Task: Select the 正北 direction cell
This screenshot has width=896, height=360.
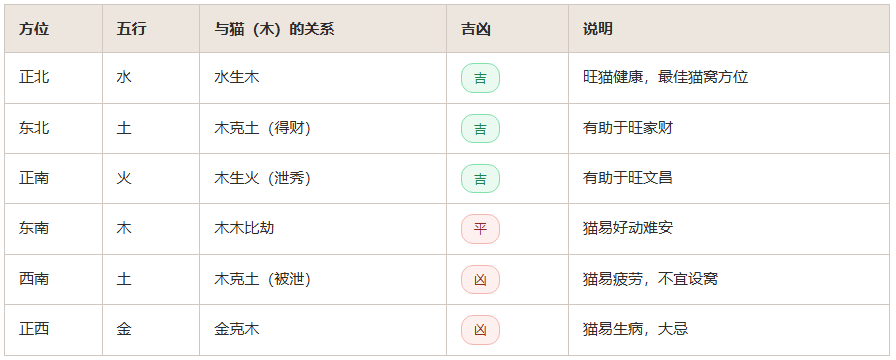Action: pyautogui.click(x=54, y=78)
